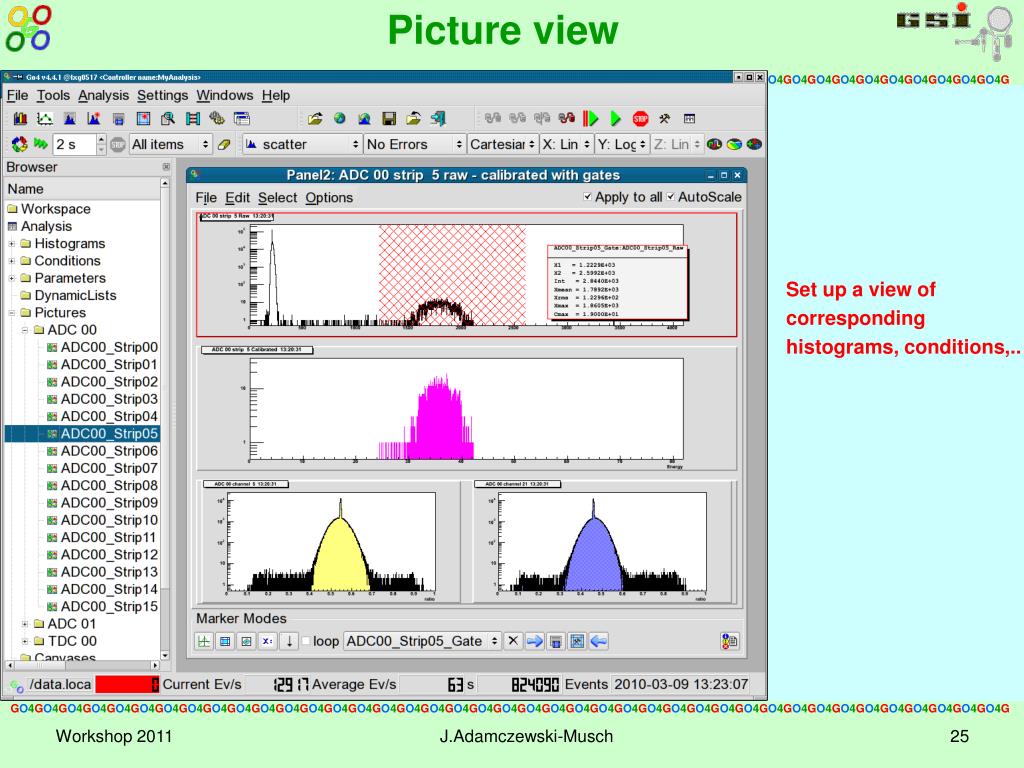Open the Tools menu
Screen dimensions: 1024x768
point(53,95)
